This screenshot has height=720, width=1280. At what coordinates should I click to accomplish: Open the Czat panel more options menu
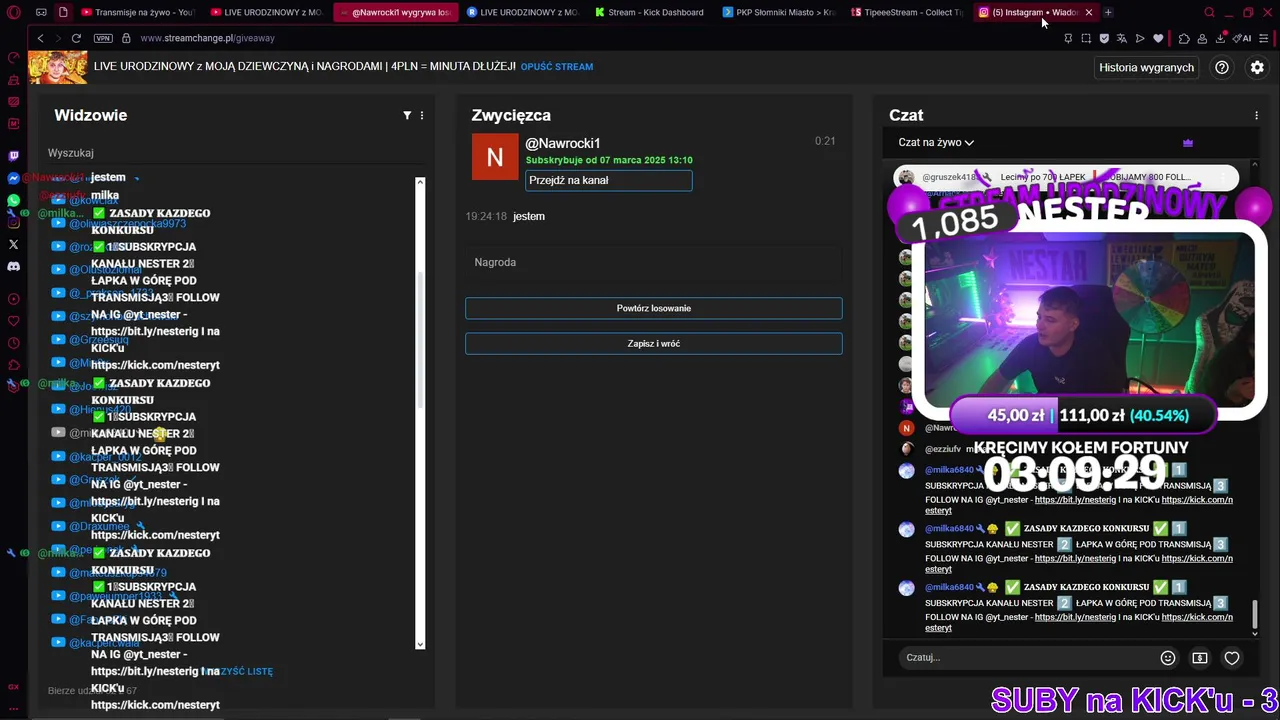point(1256,115)
